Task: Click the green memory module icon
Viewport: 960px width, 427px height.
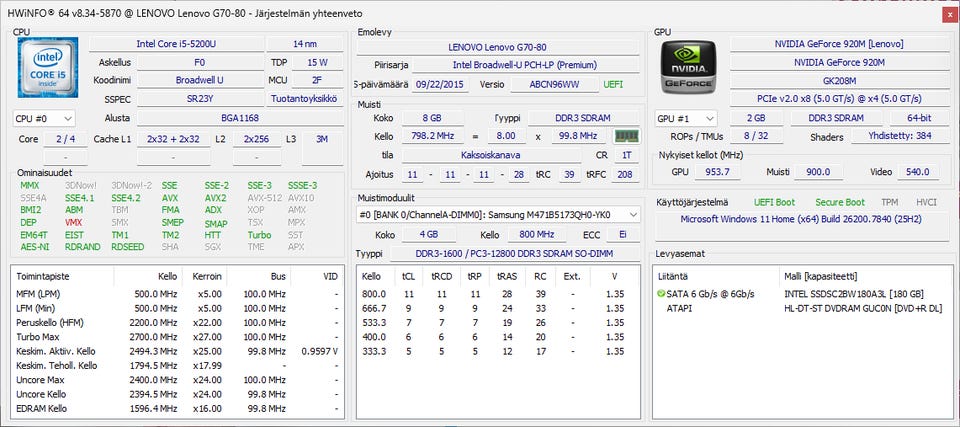Action: coord(626,136)
